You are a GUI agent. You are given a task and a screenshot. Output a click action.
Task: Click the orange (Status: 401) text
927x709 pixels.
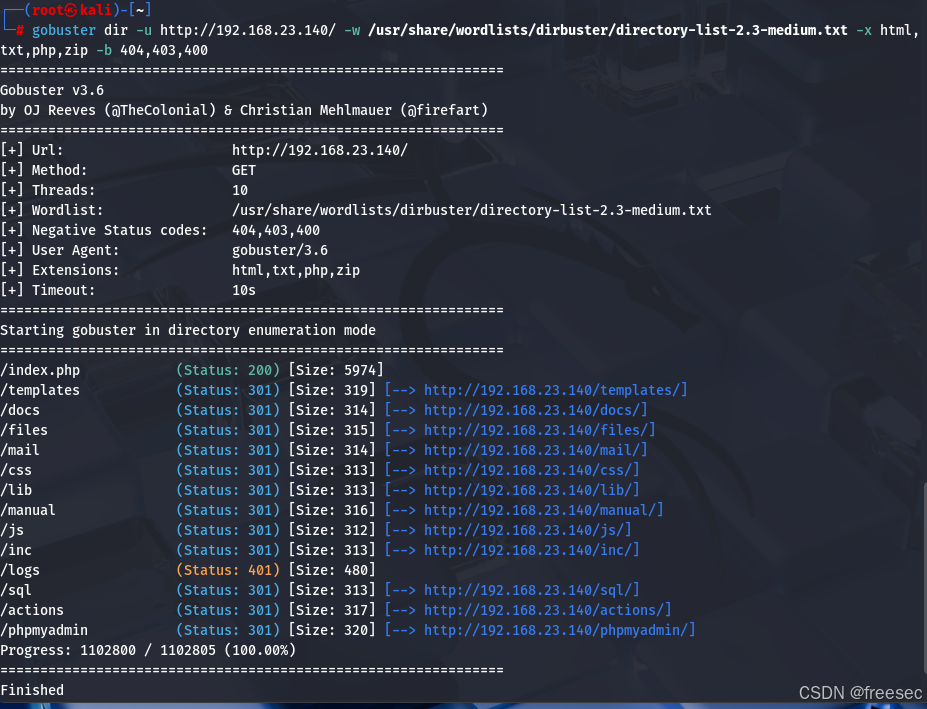pyautogui.click(x=228, y=571)
